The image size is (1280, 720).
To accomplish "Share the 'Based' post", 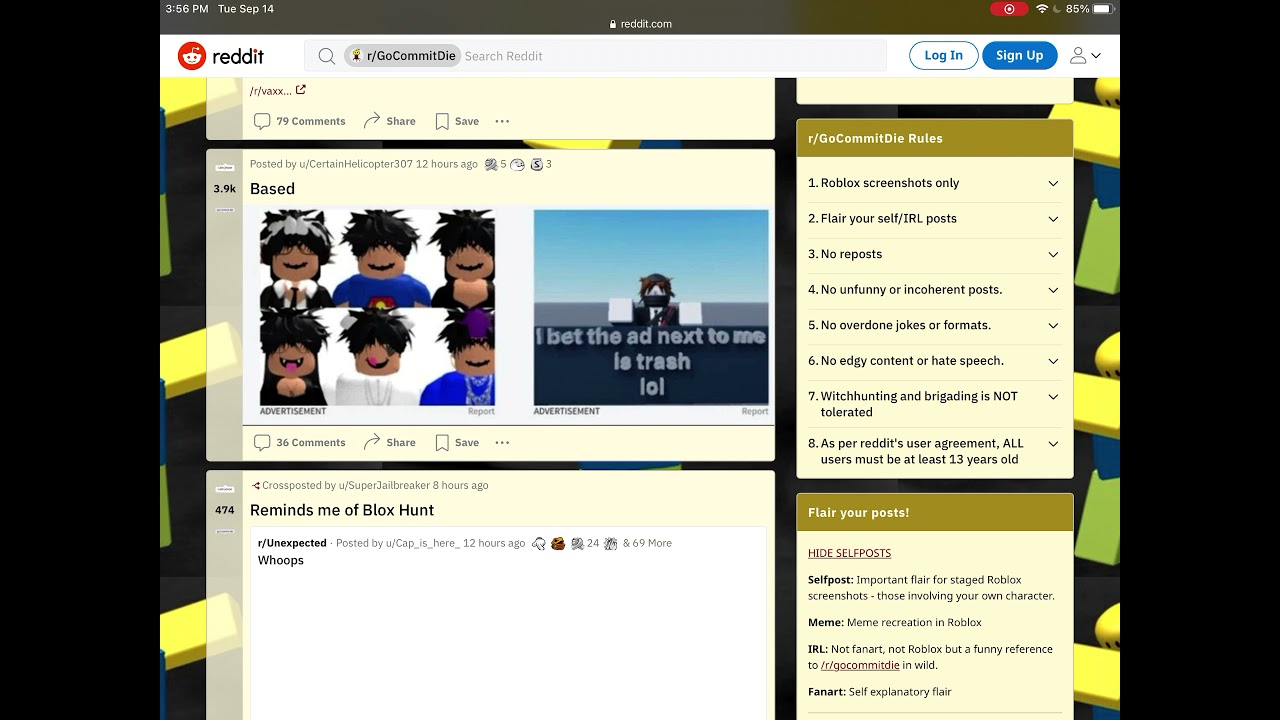I will pos(389,442).
